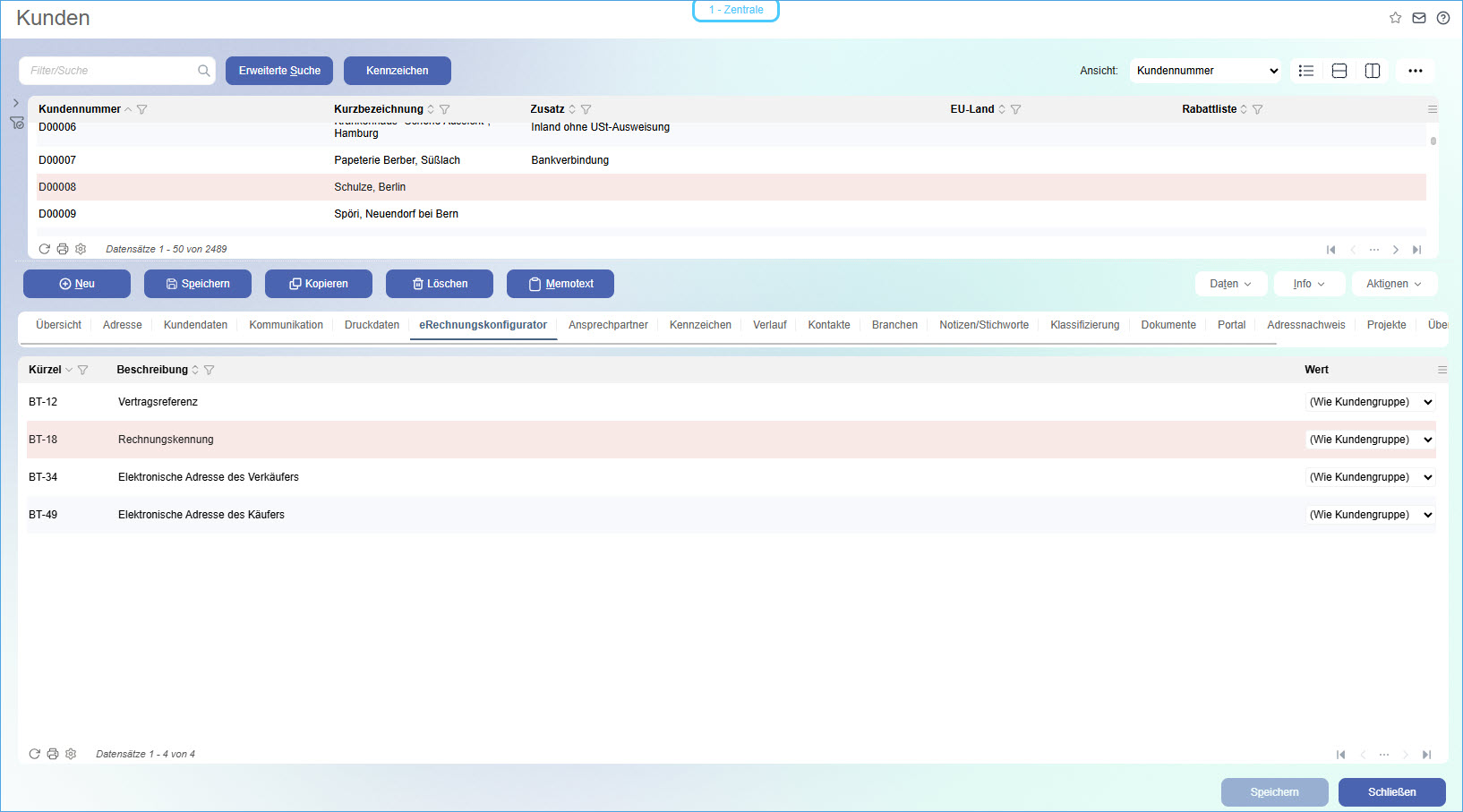Screen dimensions: 1463x812
Task: Open grid settings gear for the customer list
Action: click(x=81, y=249)
